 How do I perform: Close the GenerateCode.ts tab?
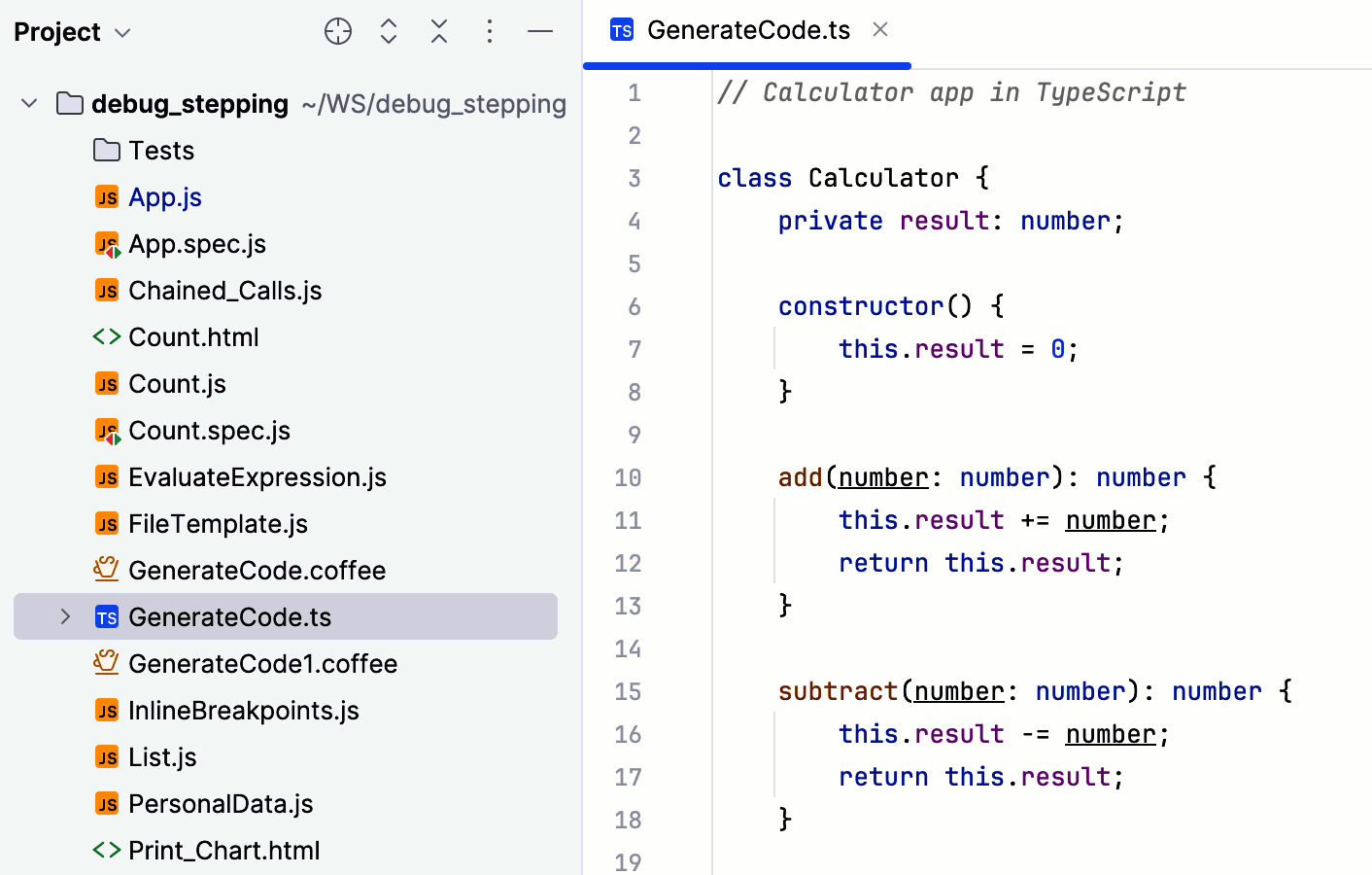point(879,30)
